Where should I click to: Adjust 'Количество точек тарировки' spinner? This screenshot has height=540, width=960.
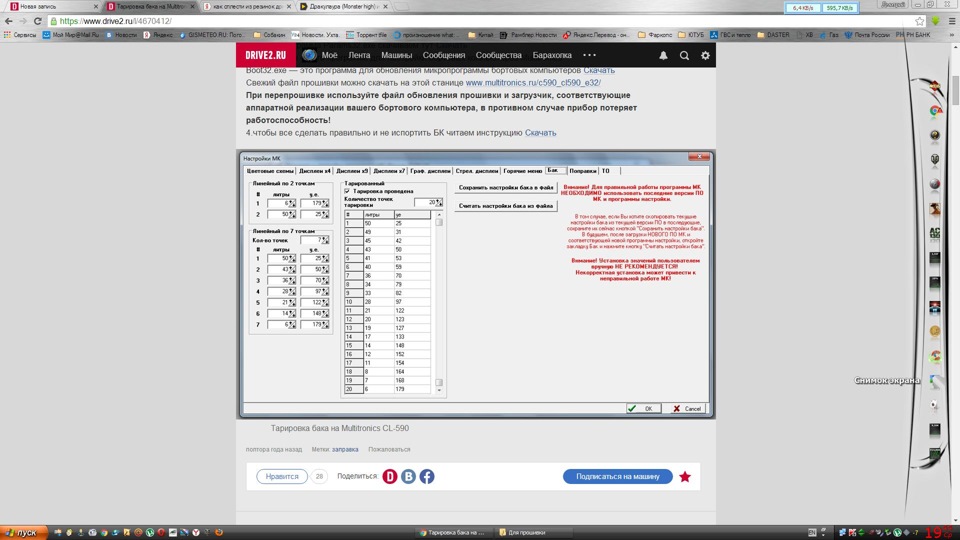[439, 202]
